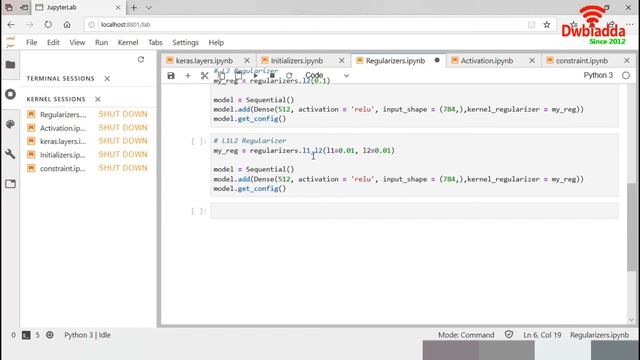Image resolution: width=640 pixels, height=360 pixels.
Task: Click Regularizers.ipynb in the status bar
Action: point(599,335)
